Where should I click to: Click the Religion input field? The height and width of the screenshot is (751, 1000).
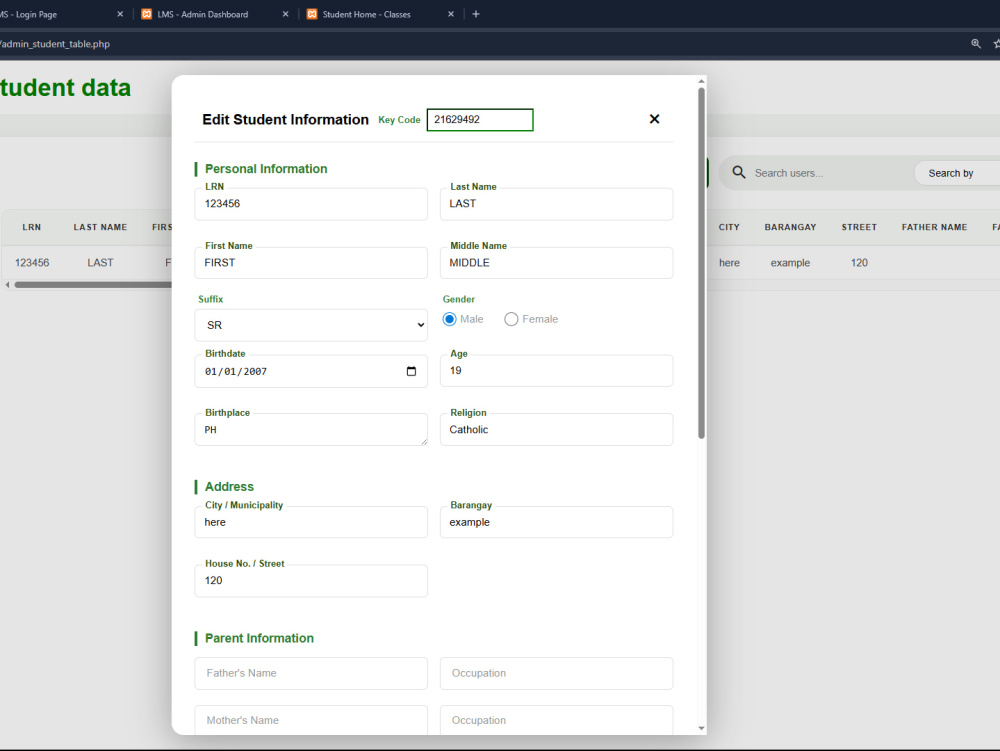click(556, 430)
